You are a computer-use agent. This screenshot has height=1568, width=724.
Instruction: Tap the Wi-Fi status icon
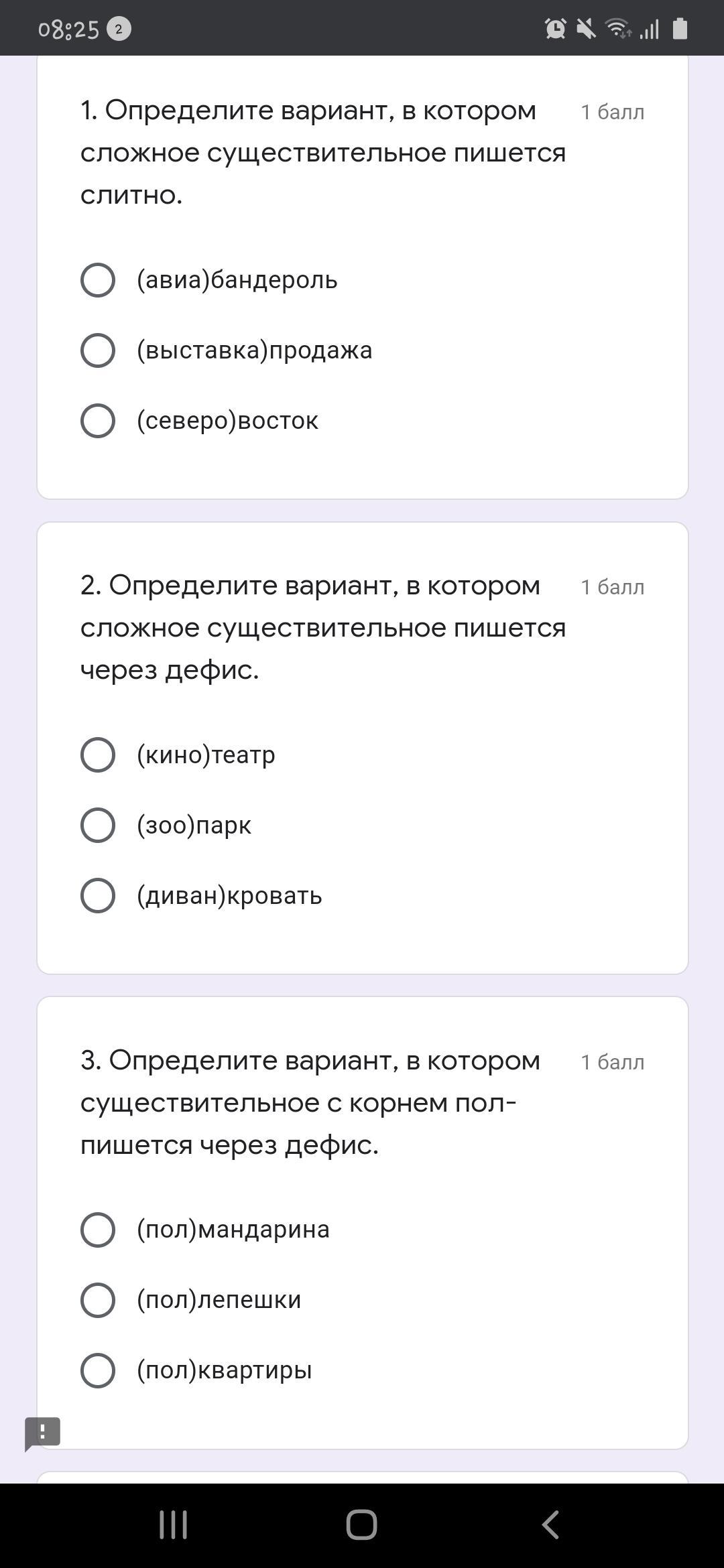click(617, 29)
